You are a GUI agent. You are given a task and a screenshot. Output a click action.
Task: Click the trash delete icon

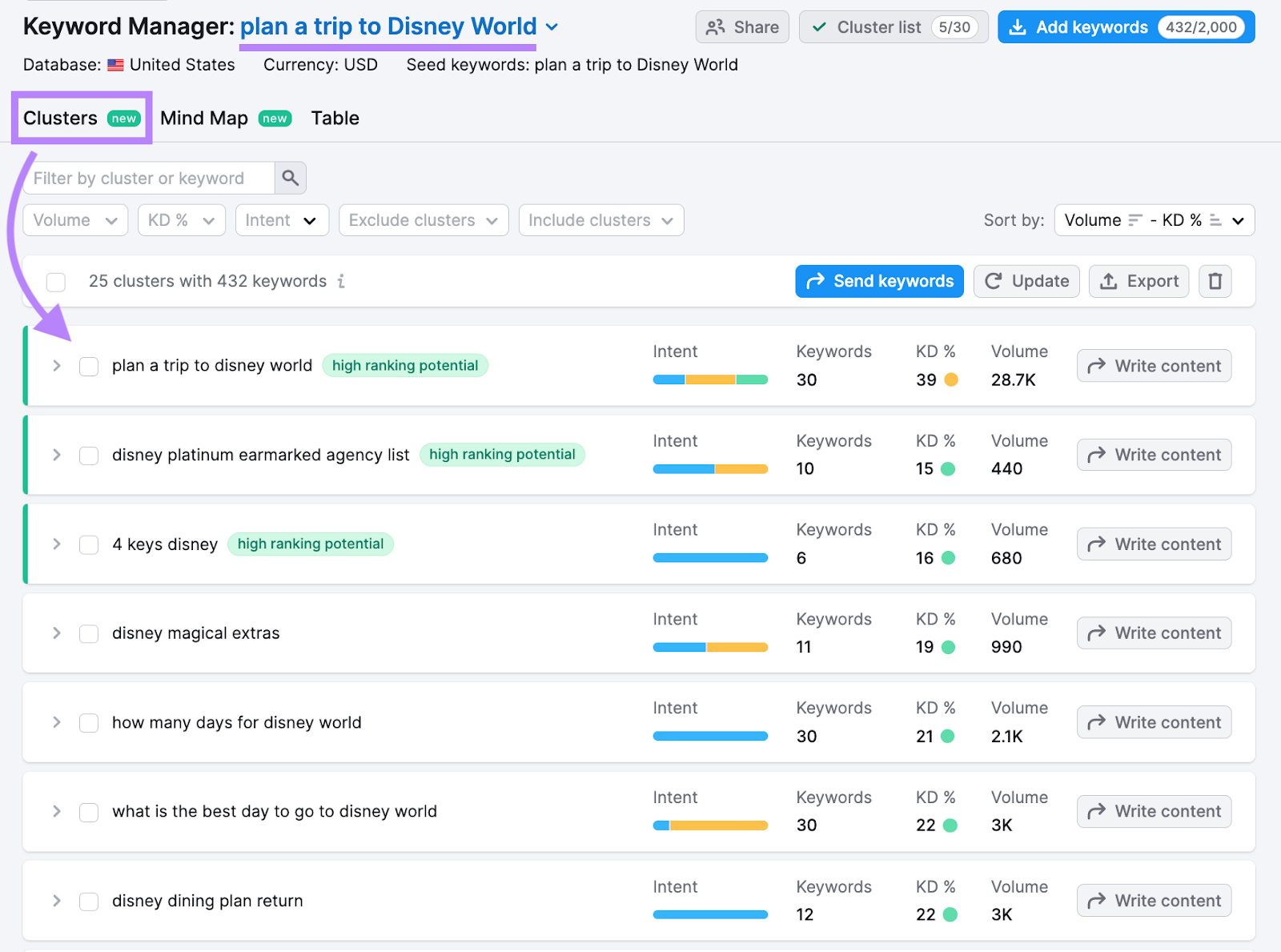[x=1215, y=281]
